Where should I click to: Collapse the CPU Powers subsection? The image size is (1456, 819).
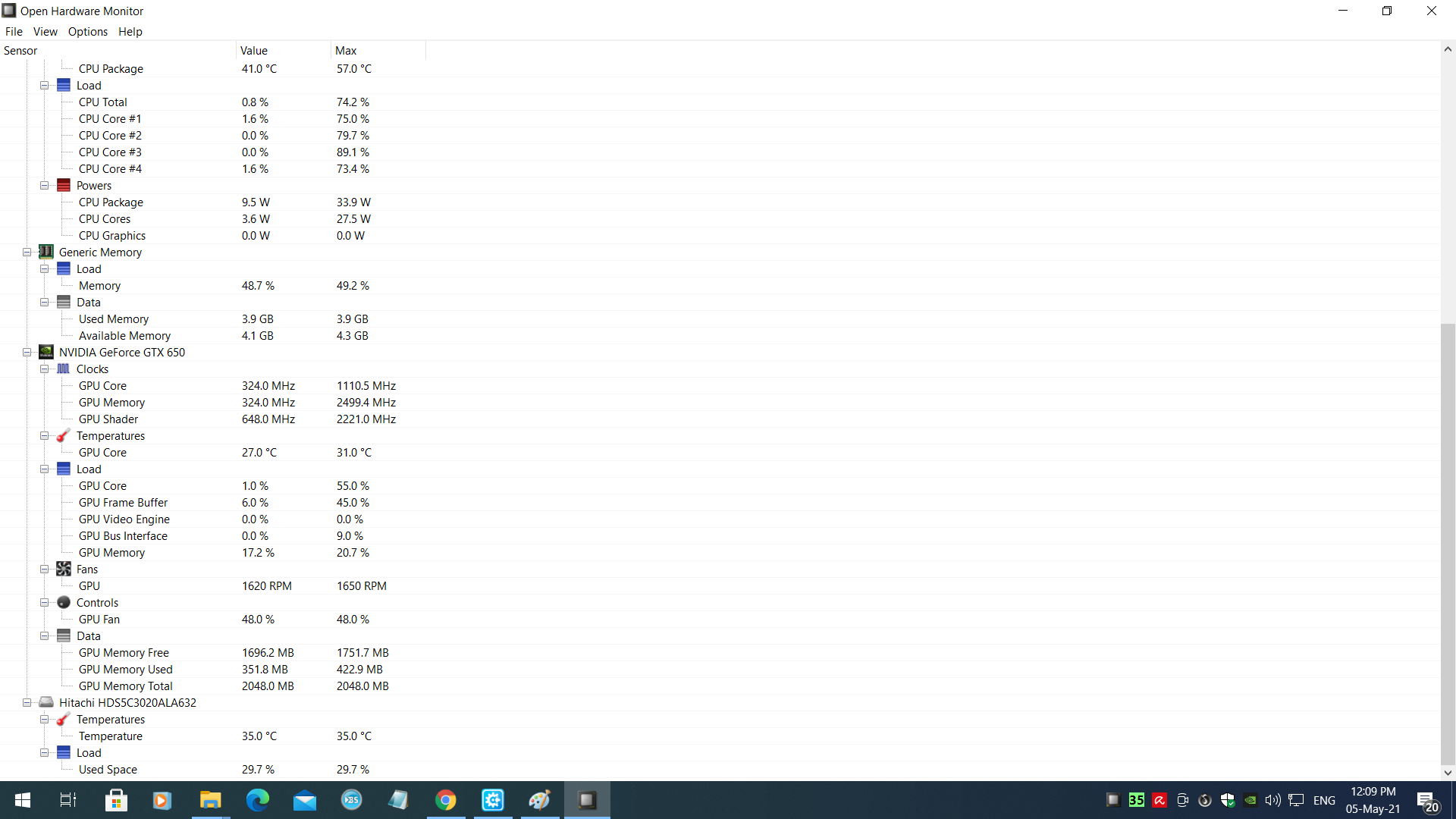tap(45, 185)
